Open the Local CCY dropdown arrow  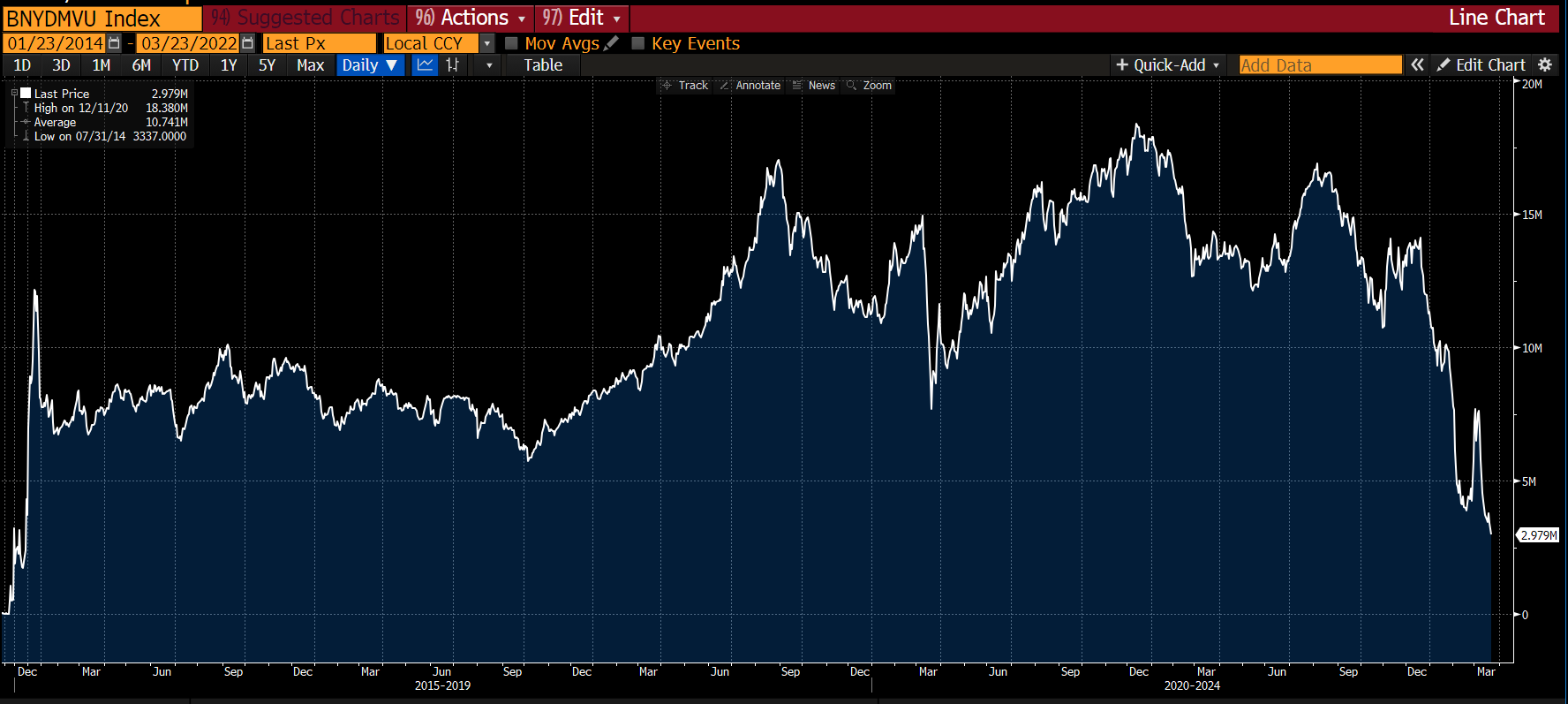[x=486, y=43]
